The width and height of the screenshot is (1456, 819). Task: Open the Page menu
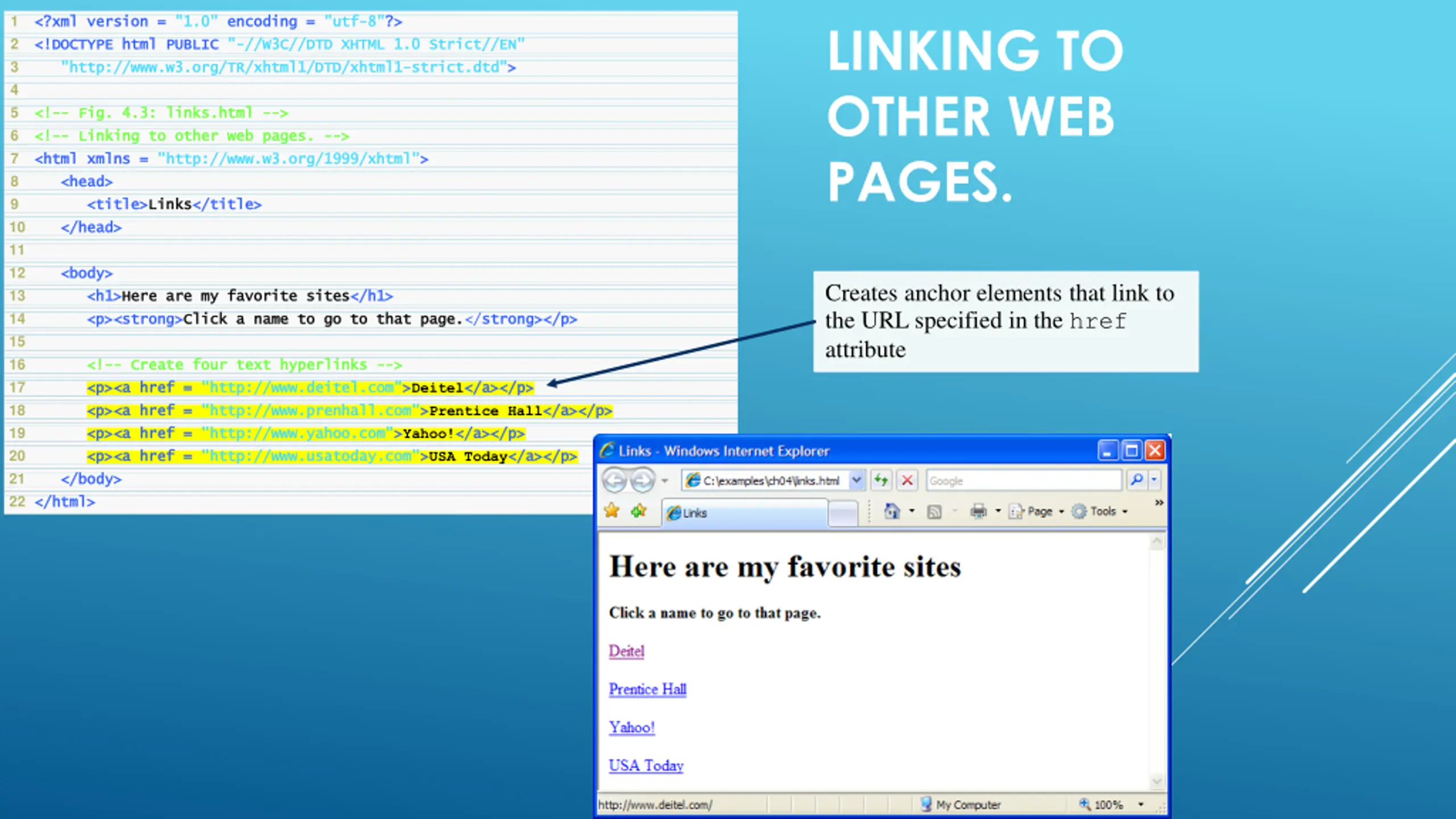click(1035, 511)
